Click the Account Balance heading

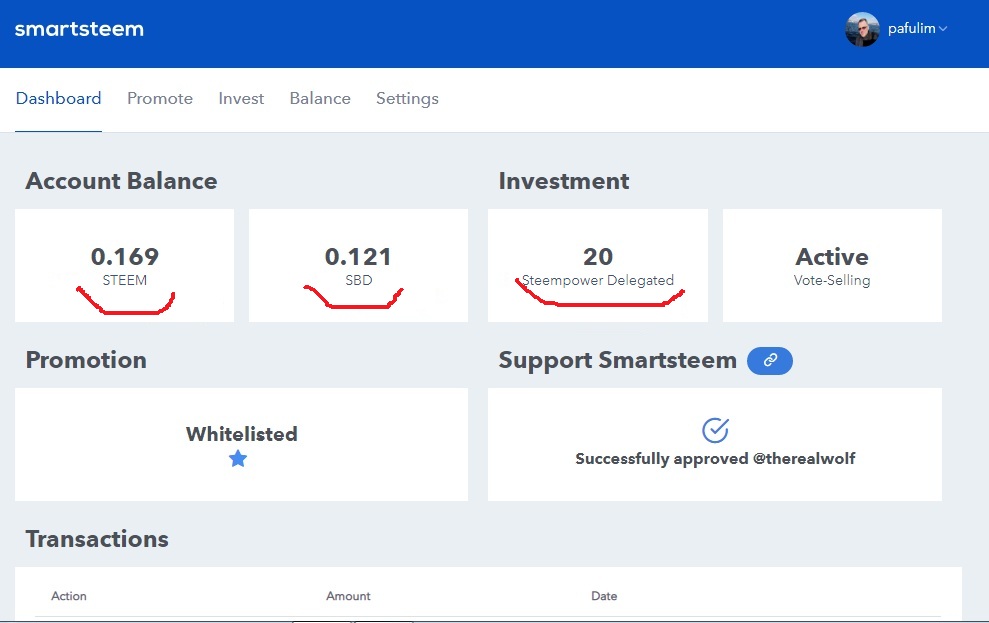coord(121,181)
